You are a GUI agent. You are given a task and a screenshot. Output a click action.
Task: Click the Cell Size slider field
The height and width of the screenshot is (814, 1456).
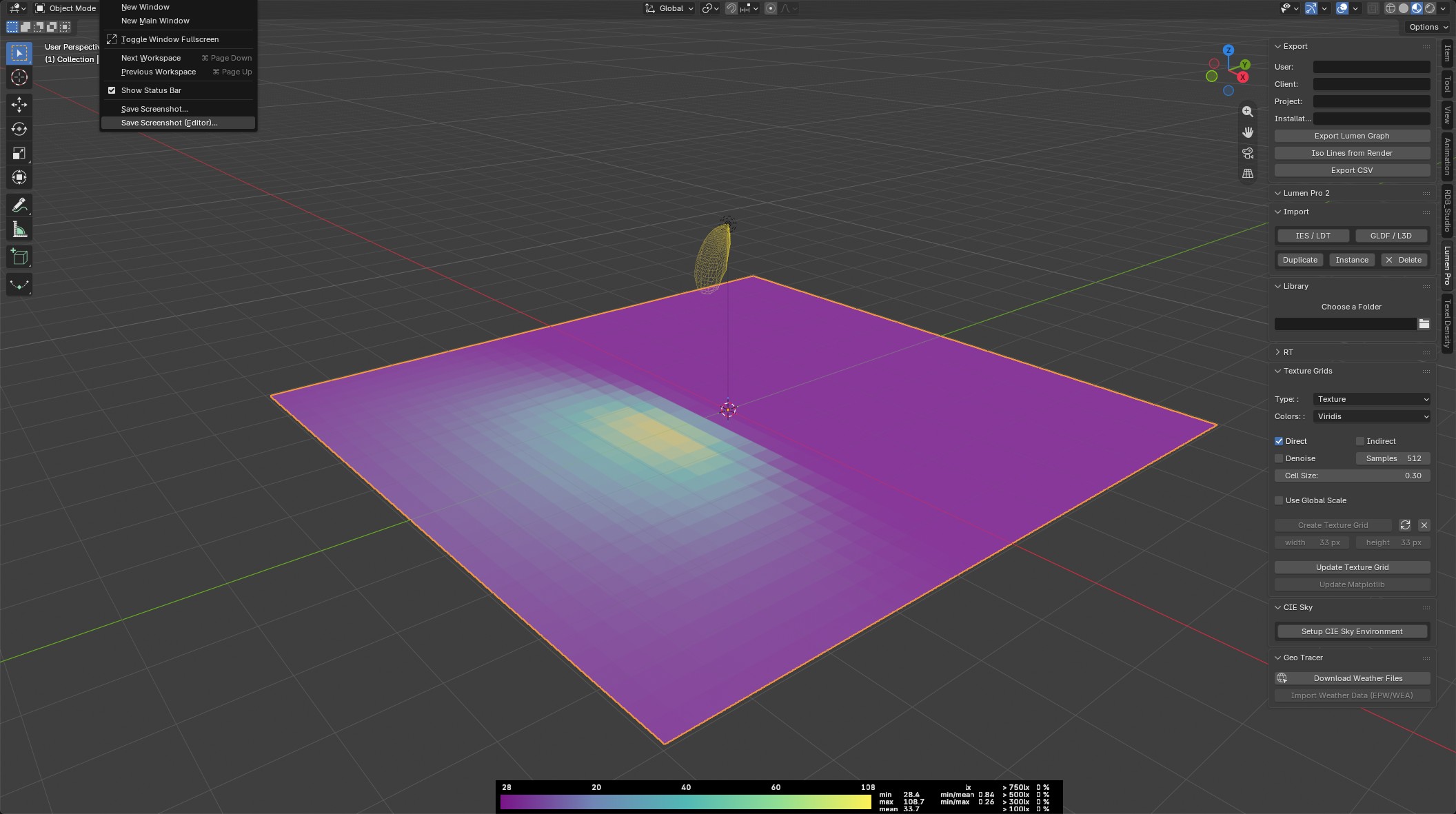coord(1352,476)
